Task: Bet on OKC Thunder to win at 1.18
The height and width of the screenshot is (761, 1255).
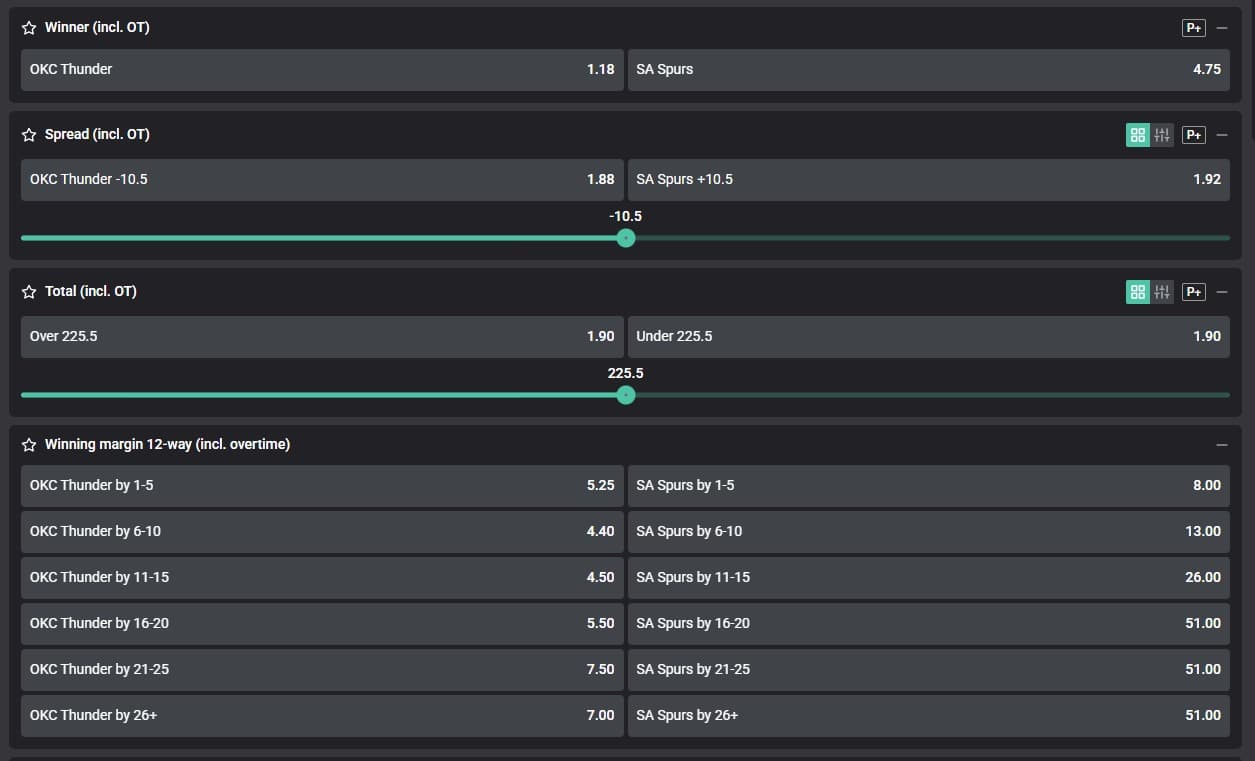Action: [x=322, y=70]
